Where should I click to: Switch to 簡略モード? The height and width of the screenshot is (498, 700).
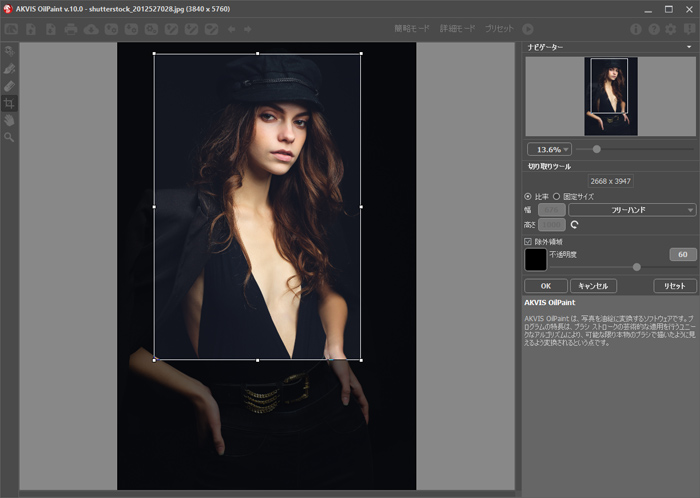tap(410, 29)
